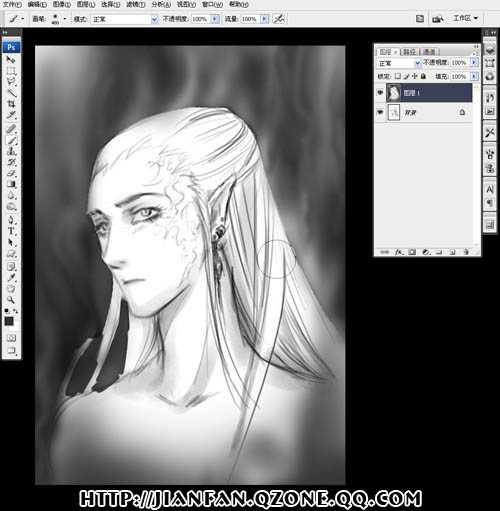This screenshot has width=500, height=511.
Task: Select the Move tool in toolbox
Action: [11, 60]
